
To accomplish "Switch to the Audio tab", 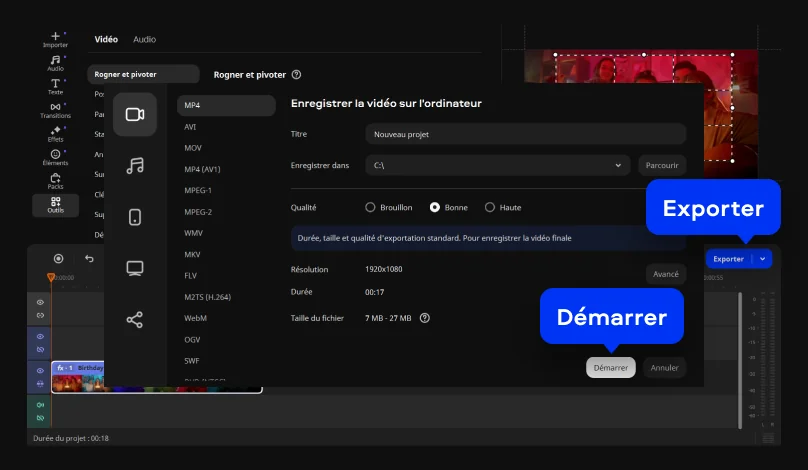I will (144, 39).
